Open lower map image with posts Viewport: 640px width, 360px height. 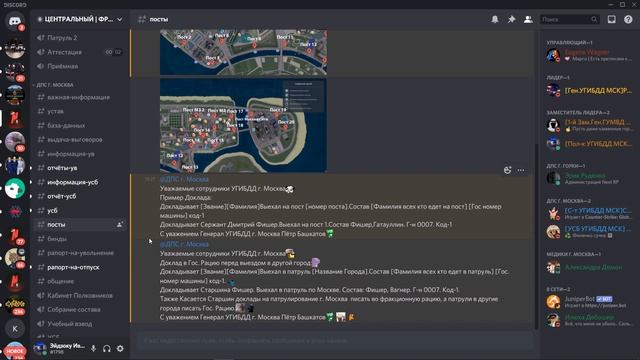point(243,125)
